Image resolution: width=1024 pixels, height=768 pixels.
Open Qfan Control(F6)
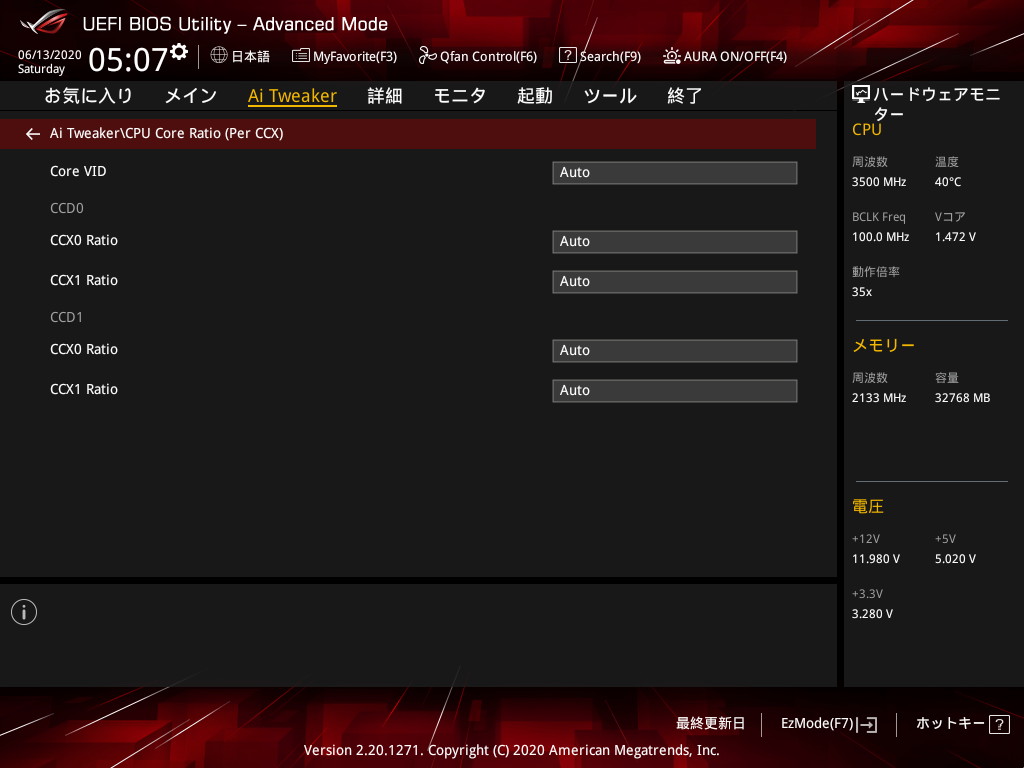[477, 56]
